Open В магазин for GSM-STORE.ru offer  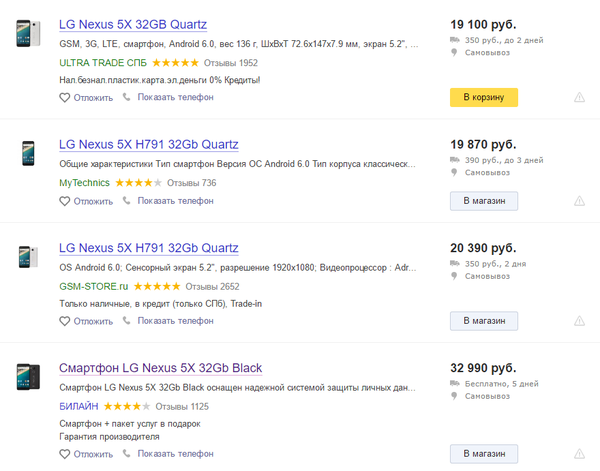[x=484, y=321]
